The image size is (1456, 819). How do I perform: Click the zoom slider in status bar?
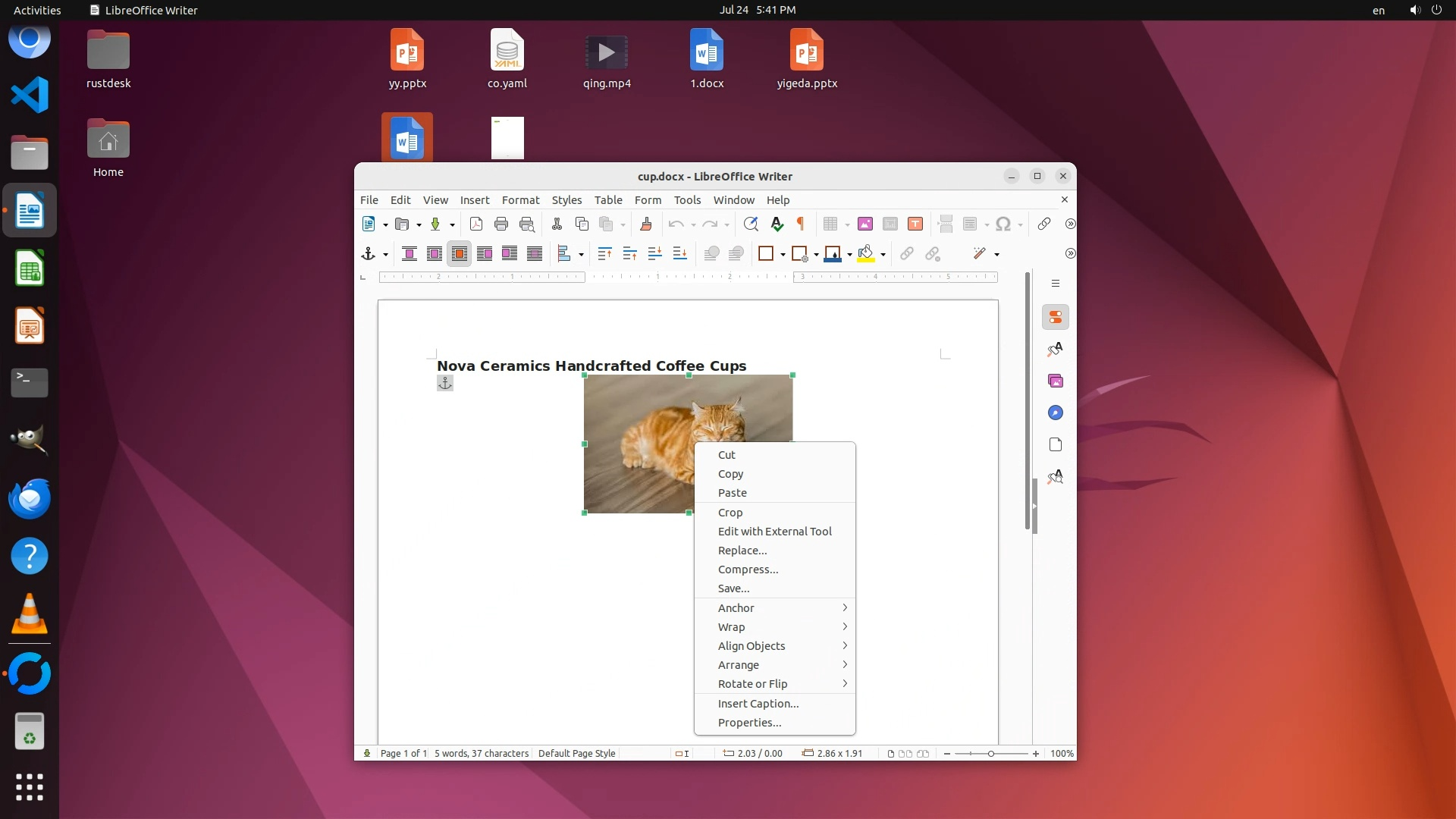click(990, 754)
